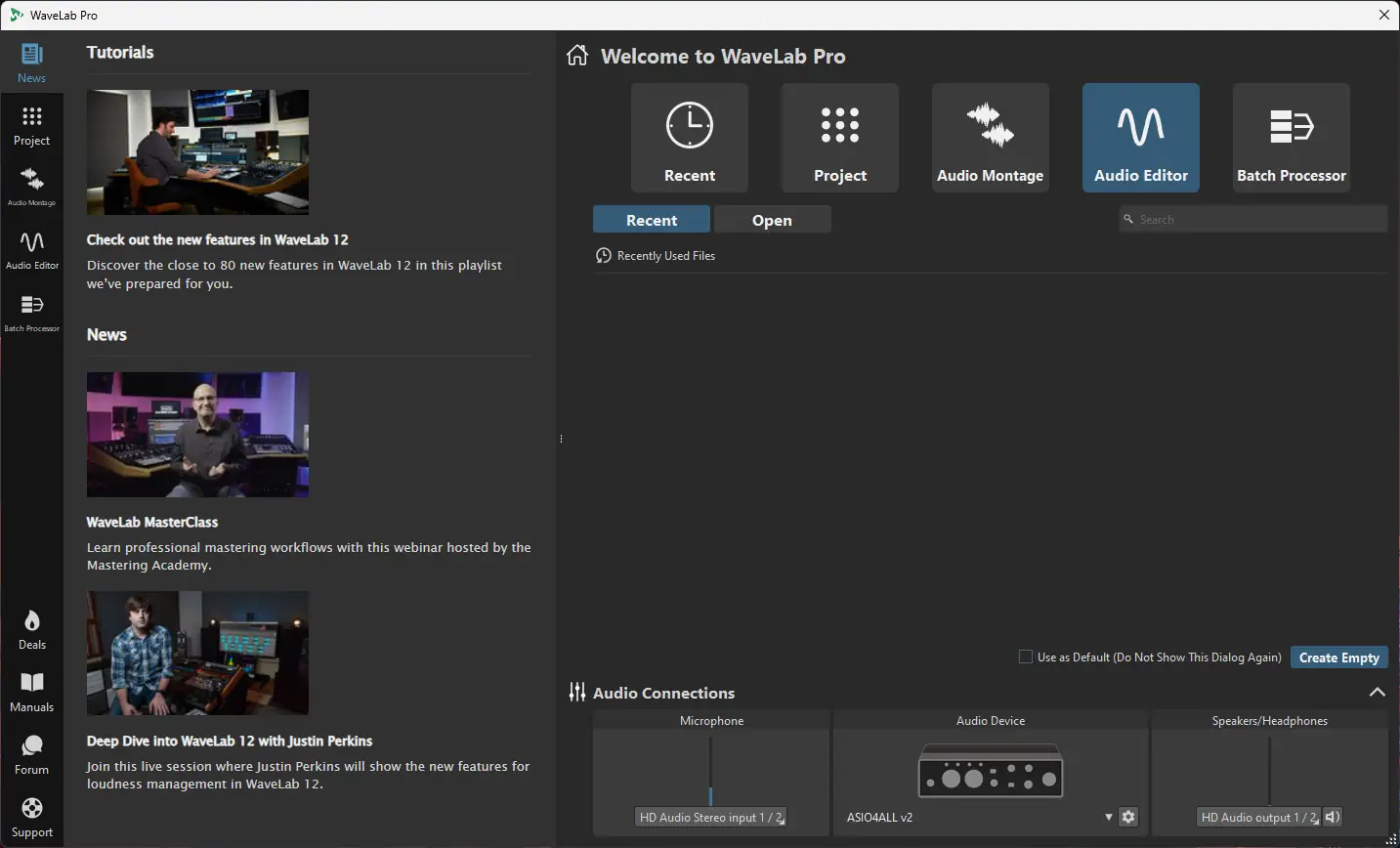Open the new features tutorial video thumbnail

pyautogui.click(x=197, y=152)
